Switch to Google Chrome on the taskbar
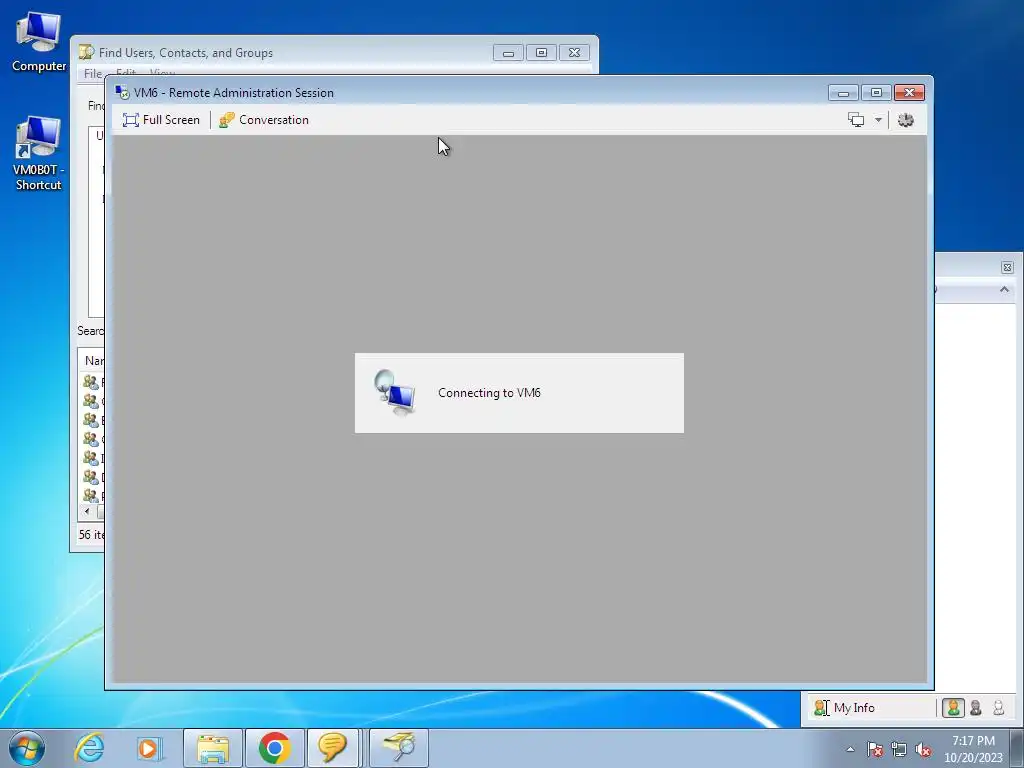 274,748
